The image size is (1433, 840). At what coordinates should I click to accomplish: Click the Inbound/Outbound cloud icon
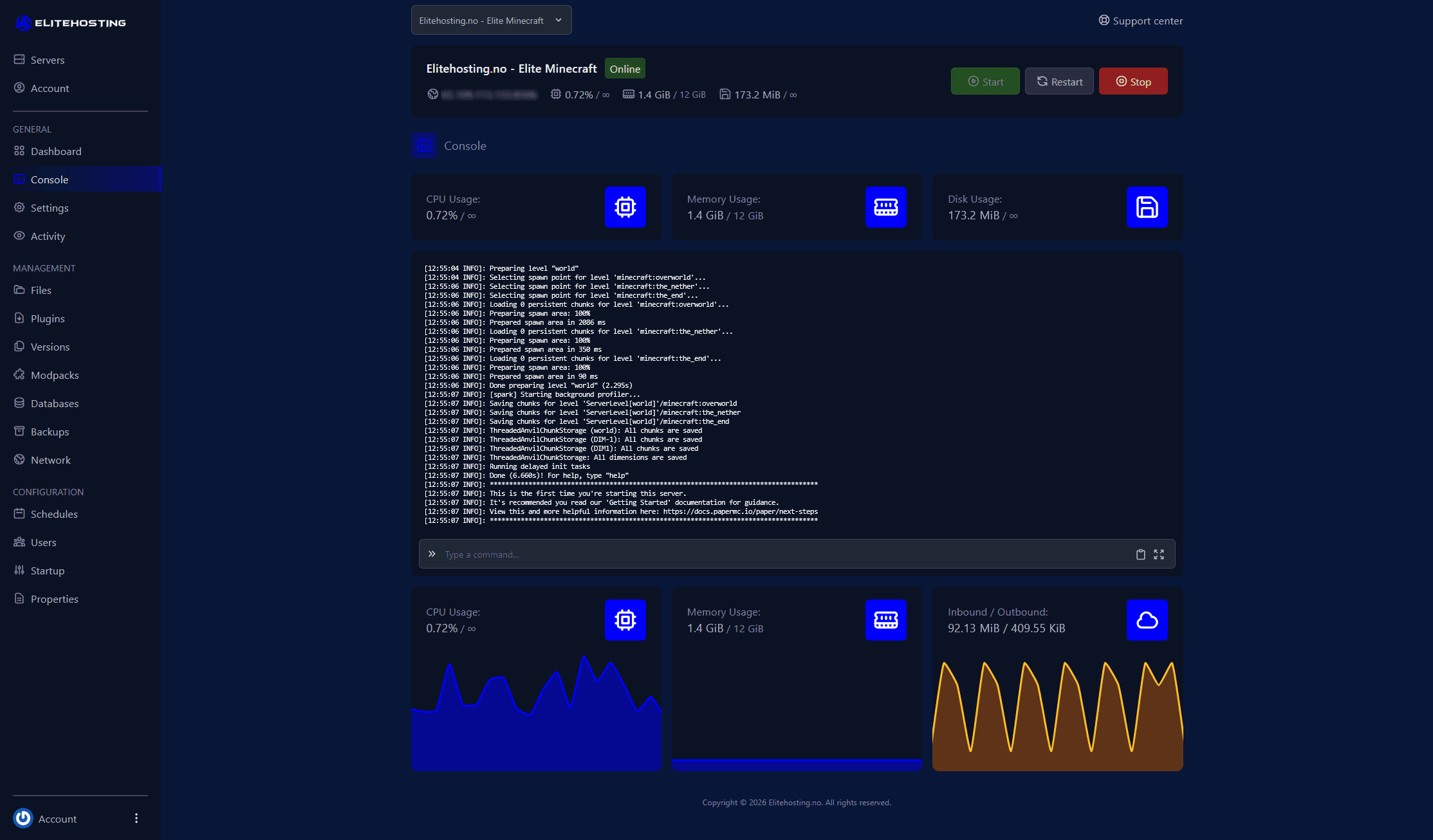pos(1147,620)
